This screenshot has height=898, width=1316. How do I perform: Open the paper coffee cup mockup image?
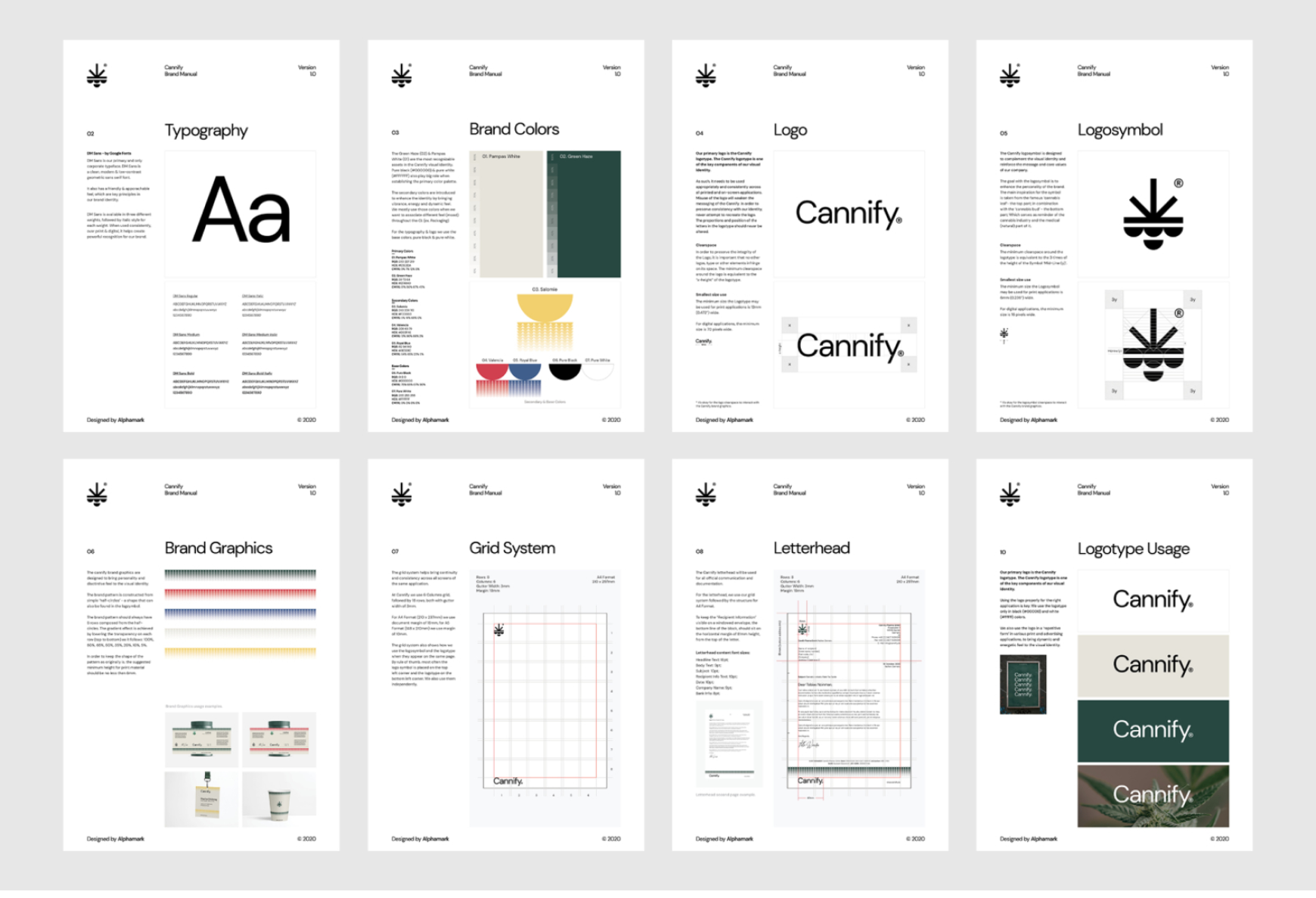[278, 799]
